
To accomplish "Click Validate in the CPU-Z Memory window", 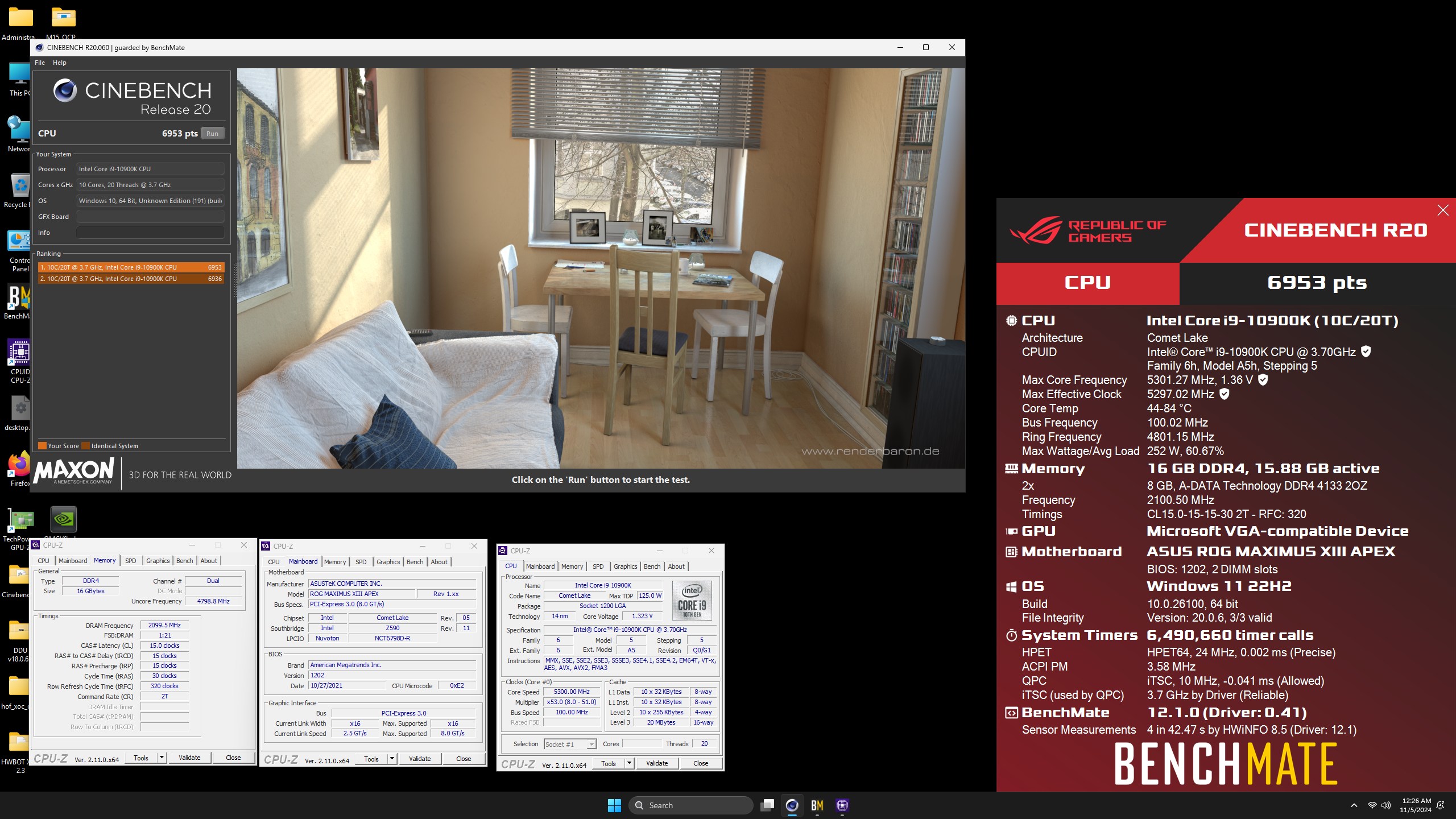I will point(189,758).
